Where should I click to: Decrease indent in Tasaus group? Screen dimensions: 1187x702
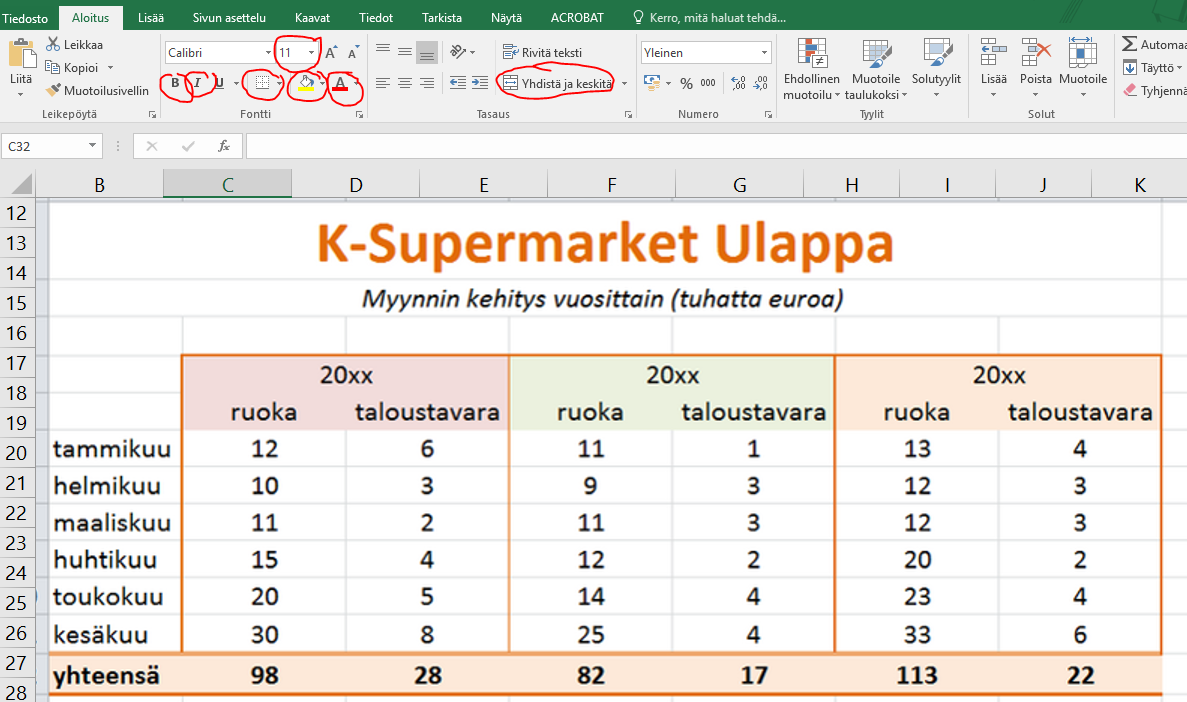[x=458, y=83]
